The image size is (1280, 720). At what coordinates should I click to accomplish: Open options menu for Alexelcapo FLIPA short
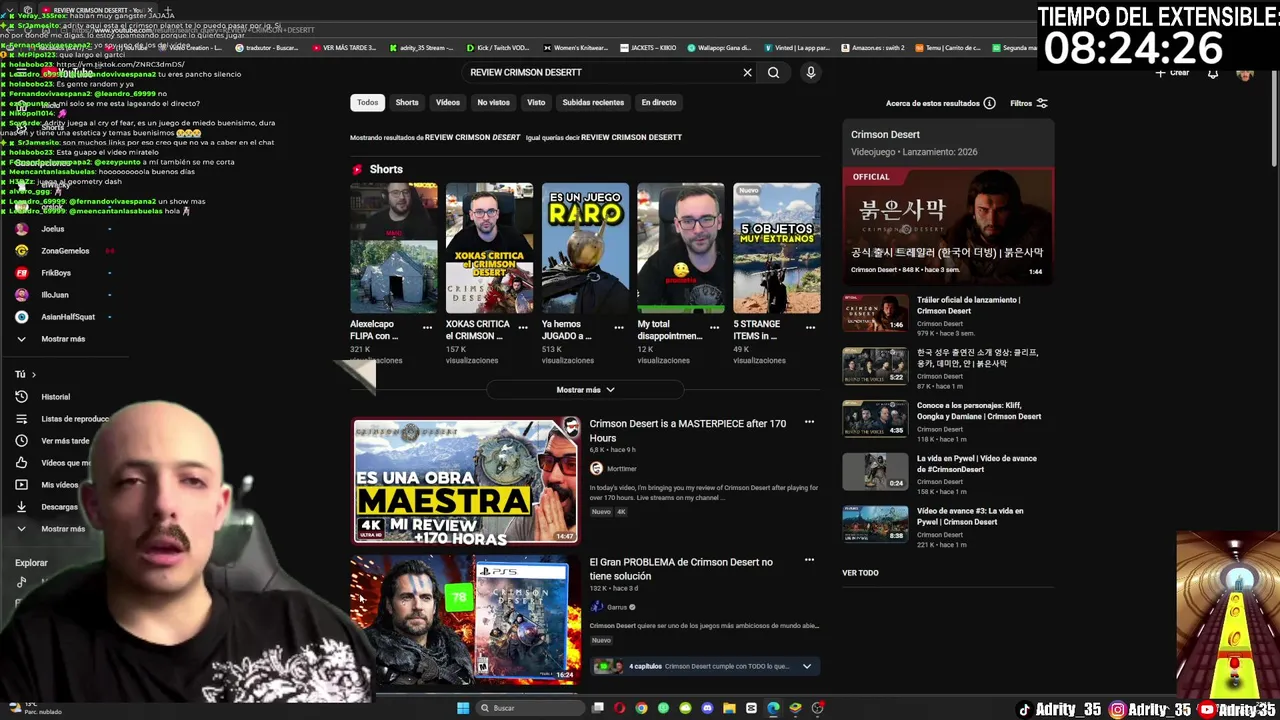(x=427, y=327)
